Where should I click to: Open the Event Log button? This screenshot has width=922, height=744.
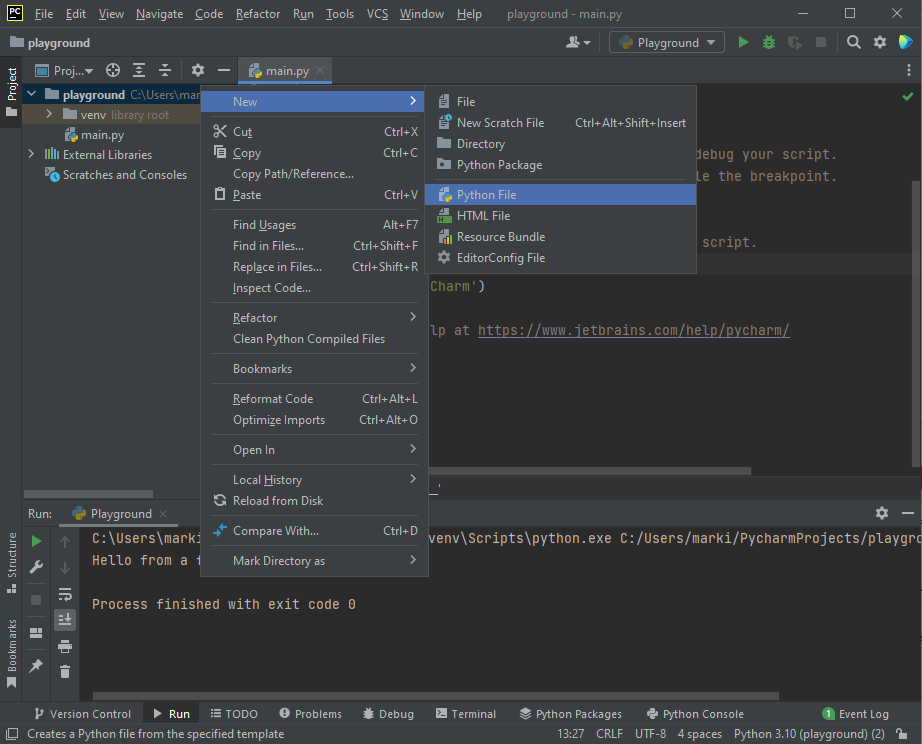[855, 714]
